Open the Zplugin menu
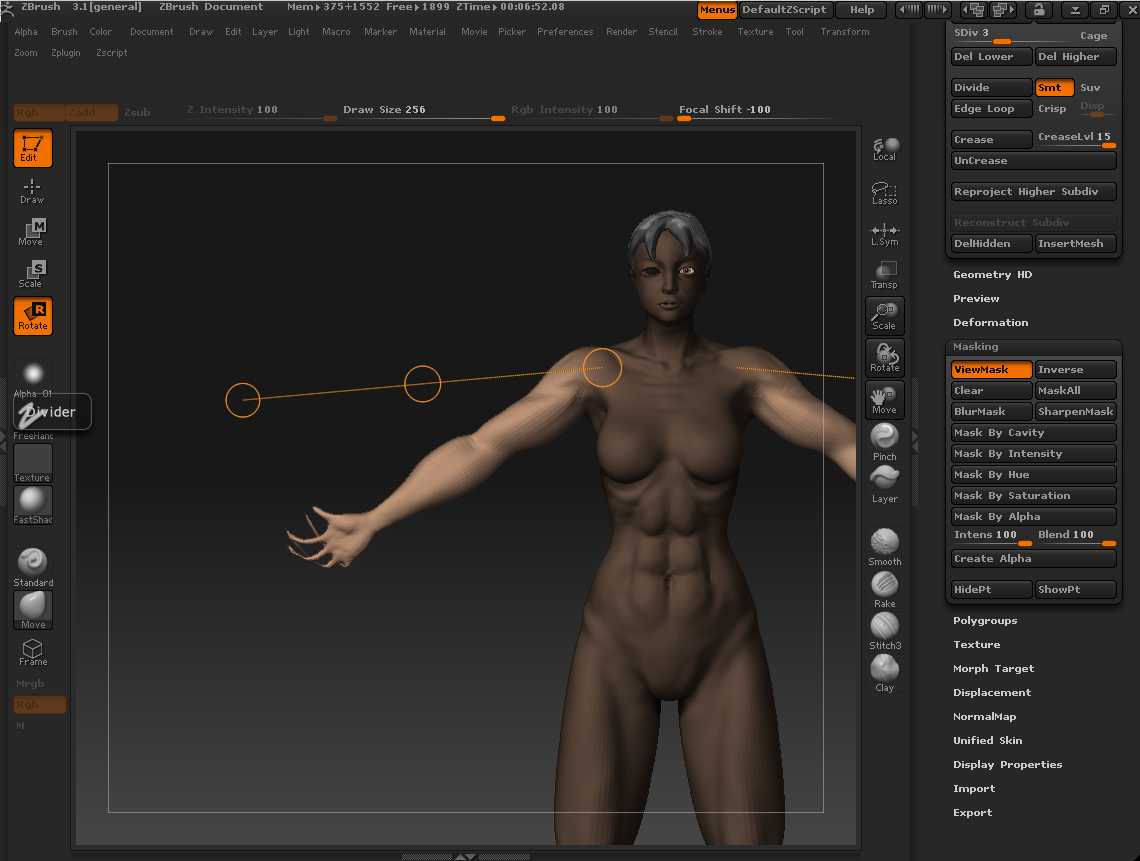Screen dimensions: 1140x861 pos(67,53)
